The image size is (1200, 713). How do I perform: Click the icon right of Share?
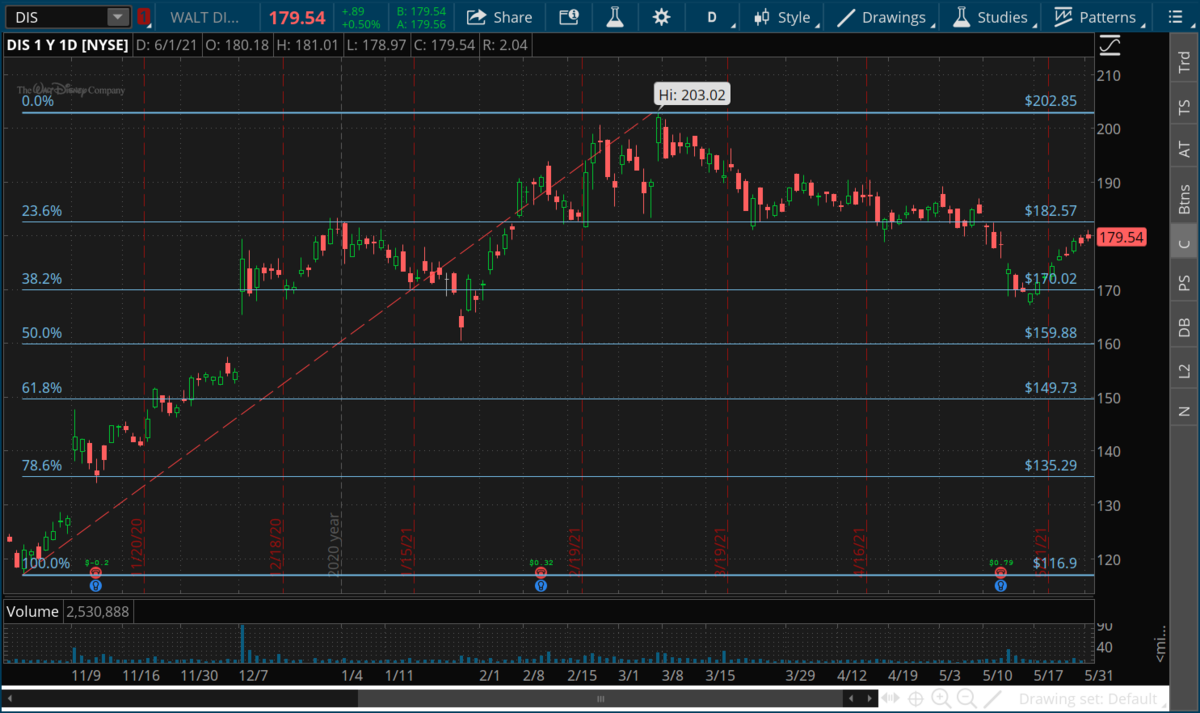(x=568, y=17)
